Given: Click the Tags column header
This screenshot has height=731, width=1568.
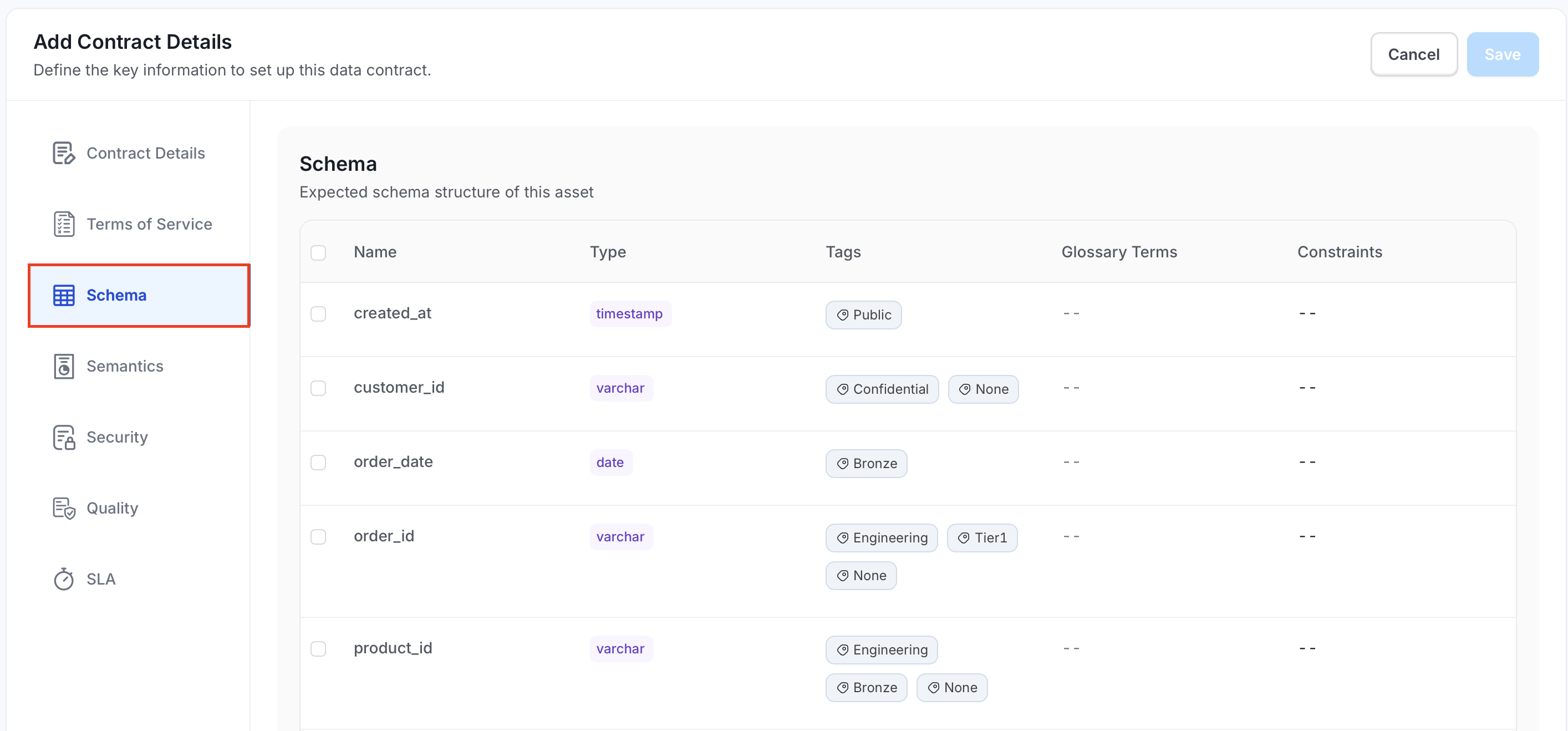Looking at the screenshot, I should [843, 252].
